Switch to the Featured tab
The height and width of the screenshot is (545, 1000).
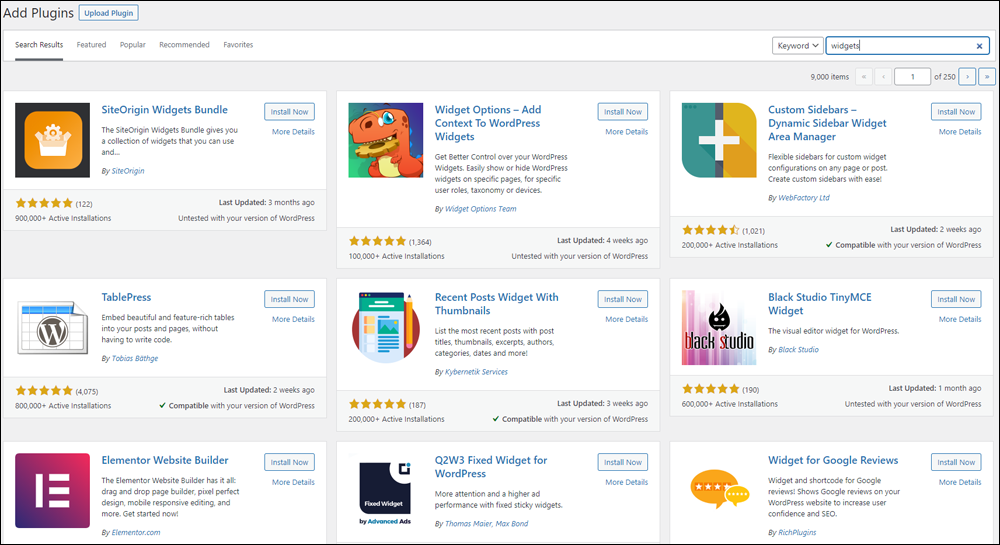(x=91, y=45)
